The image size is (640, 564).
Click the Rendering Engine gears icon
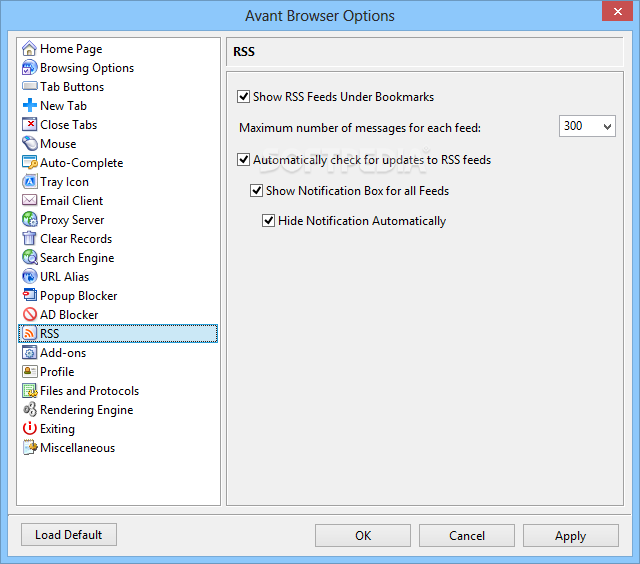[29, 409]
